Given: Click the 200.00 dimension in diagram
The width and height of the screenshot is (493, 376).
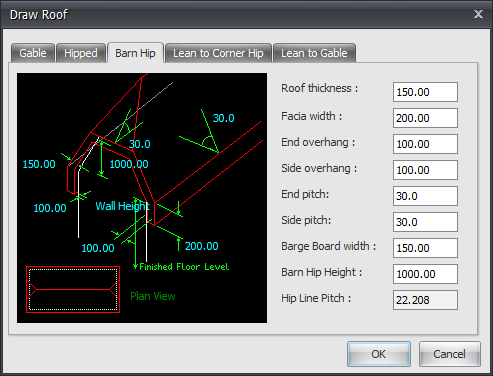Looking at the screenshot, I should (x=201, y=246).
